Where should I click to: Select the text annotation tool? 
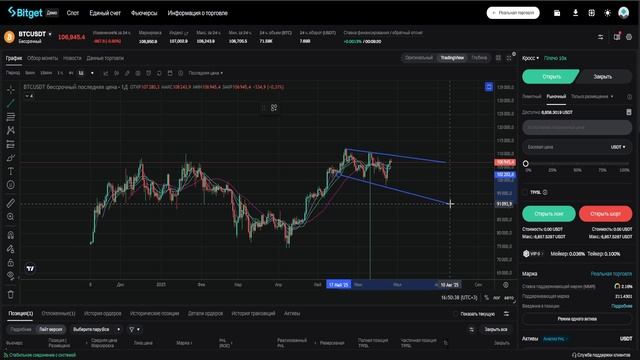11,171
